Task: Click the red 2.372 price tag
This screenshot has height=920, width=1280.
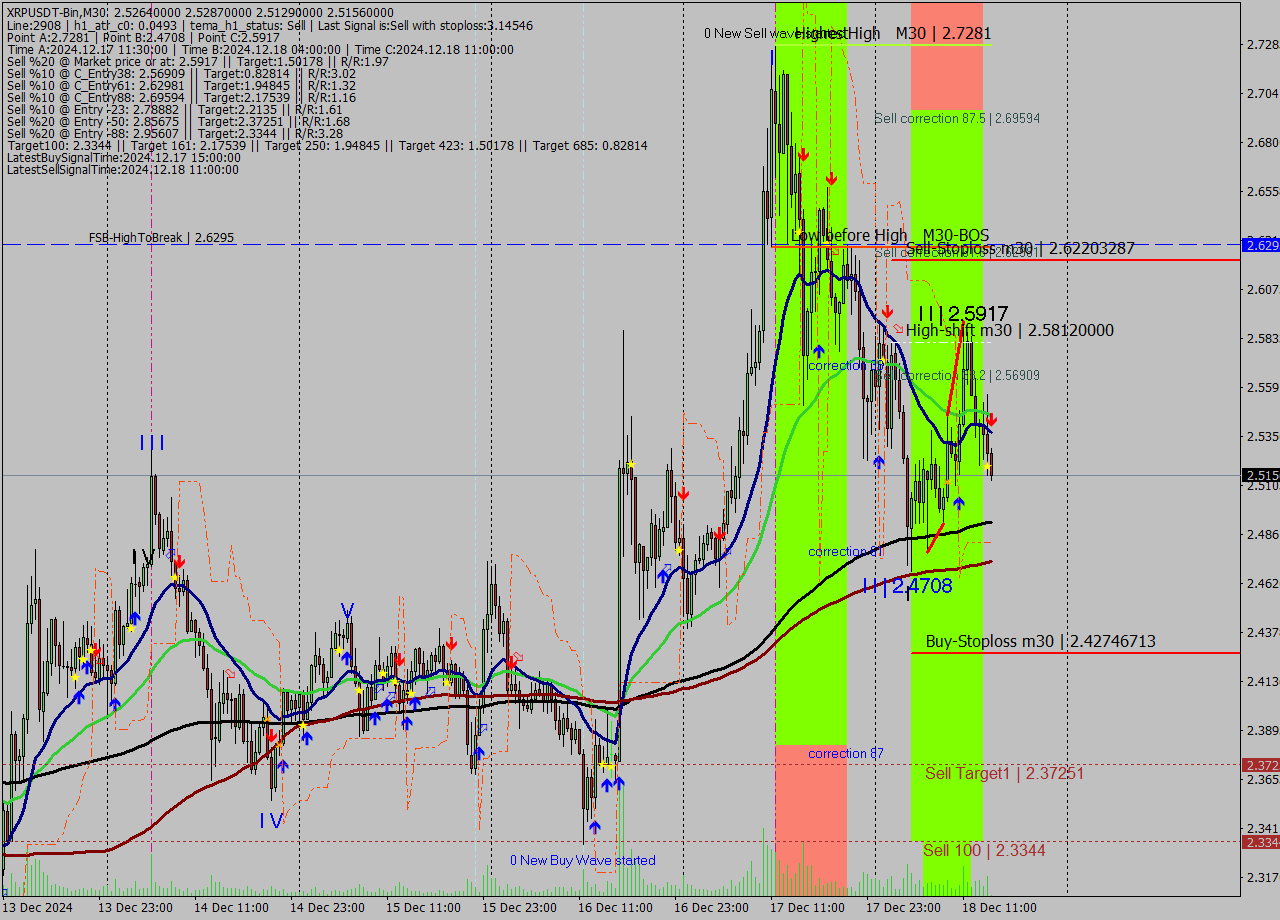Action: pos(1260,765)
